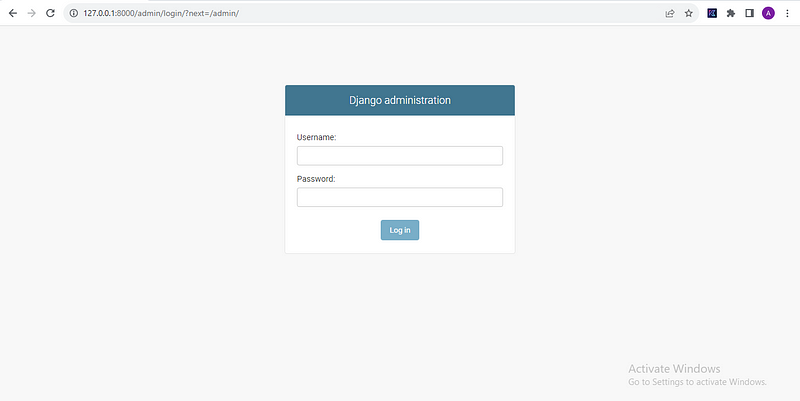
Task: Toggle the browser side panel
Action: 749,13
